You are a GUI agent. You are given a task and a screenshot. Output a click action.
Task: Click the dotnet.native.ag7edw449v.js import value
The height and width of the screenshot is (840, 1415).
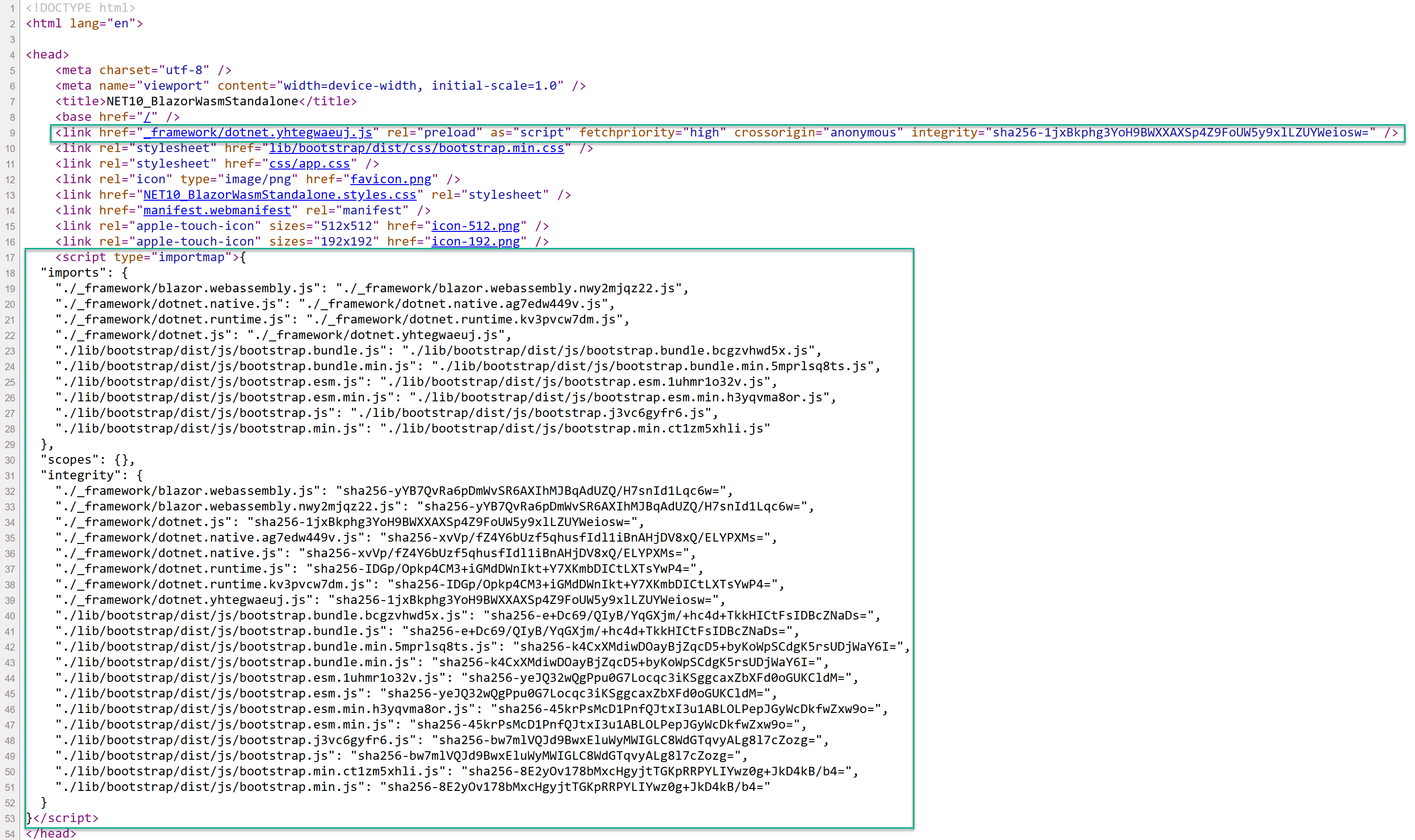tap(453, 304)
